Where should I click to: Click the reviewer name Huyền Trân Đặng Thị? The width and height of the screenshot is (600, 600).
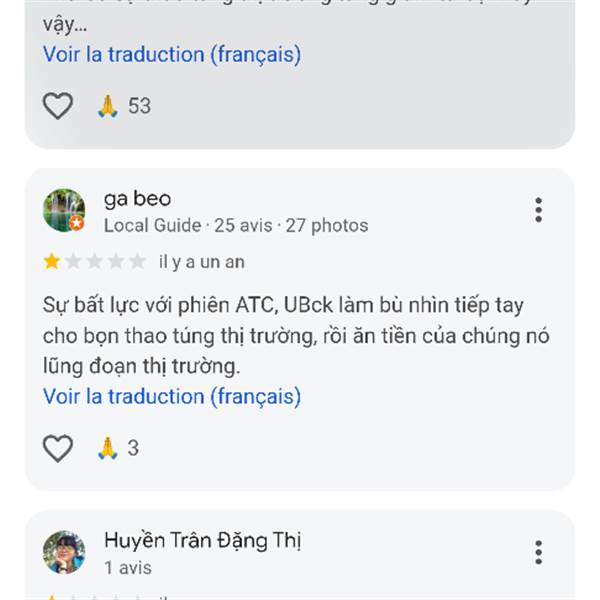coord(202,541)
